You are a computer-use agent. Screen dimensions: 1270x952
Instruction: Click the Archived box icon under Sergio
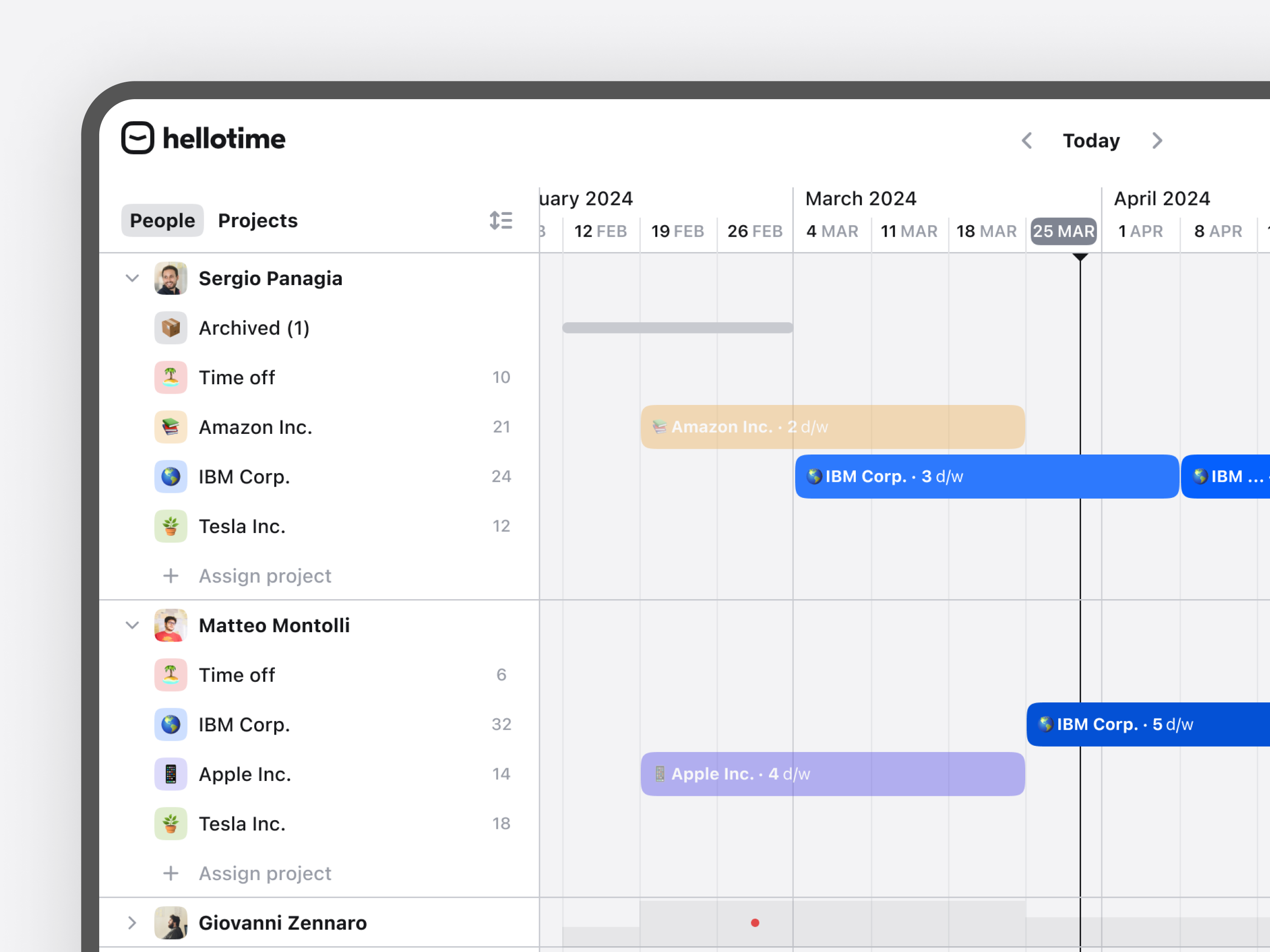(x=170, y=328)
